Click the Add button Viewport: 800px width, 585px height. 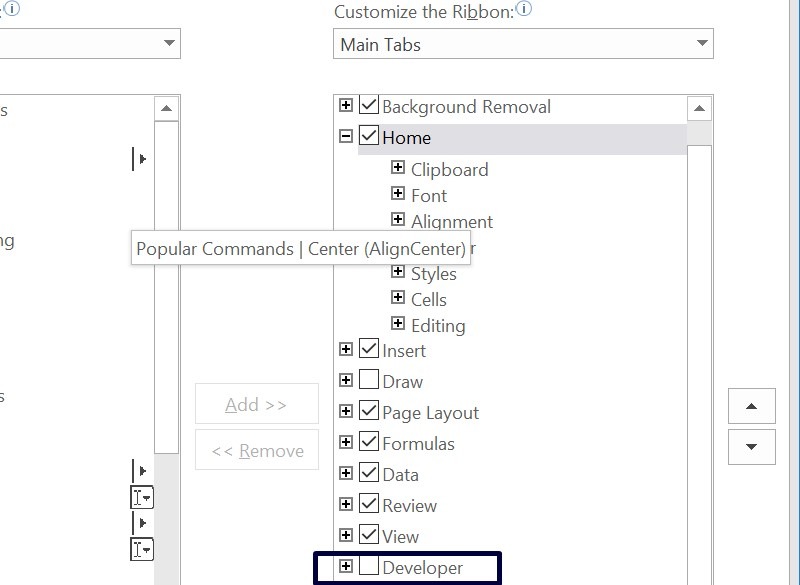click(x=256, y=404)
